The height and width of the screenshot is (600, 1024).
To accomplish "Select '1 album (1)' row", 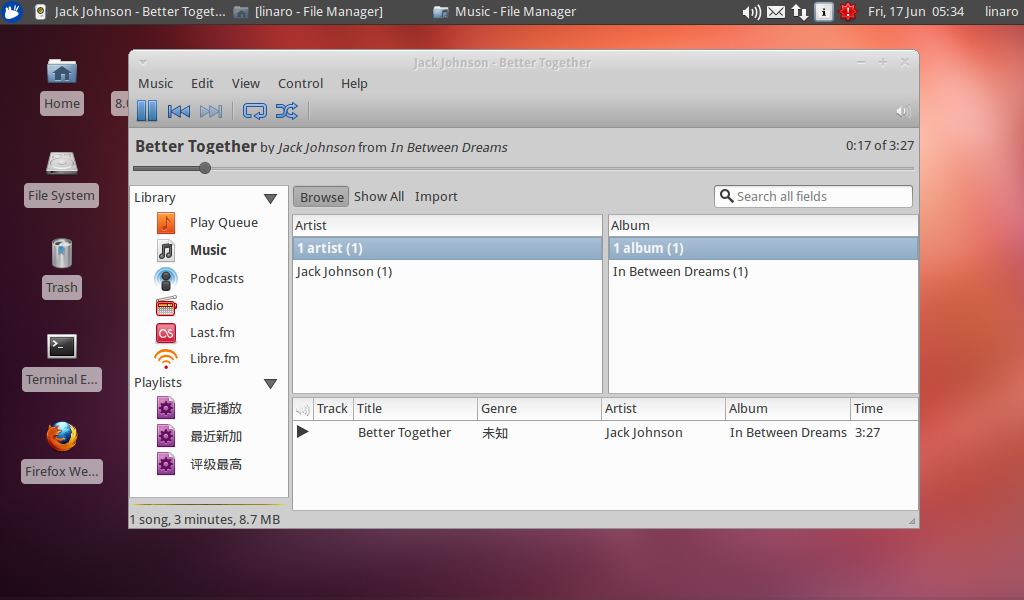I will 763,249.
